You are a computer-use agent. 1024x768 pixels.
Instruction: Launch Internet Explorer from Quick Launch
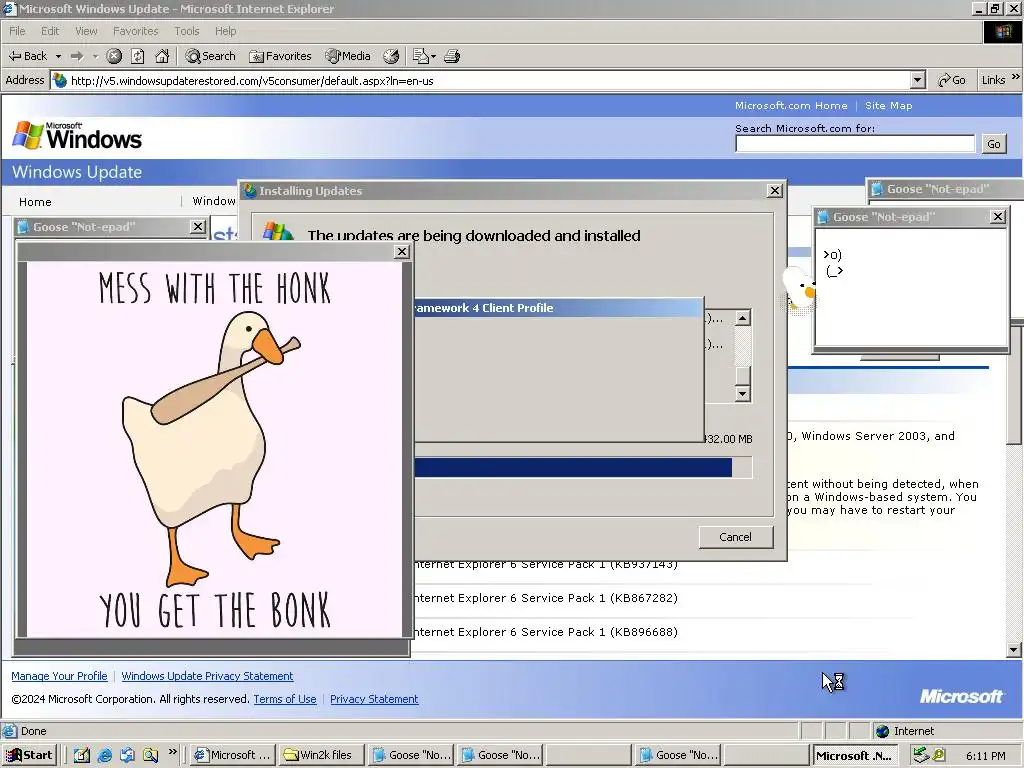[x=104, y=755]
